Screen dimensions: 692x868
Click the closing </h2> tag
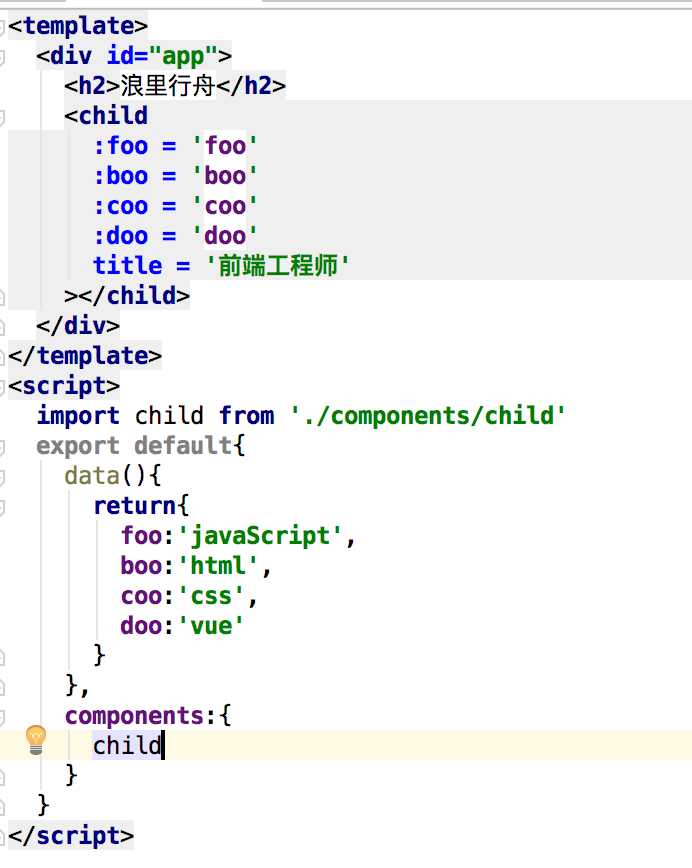pos(251,86)
